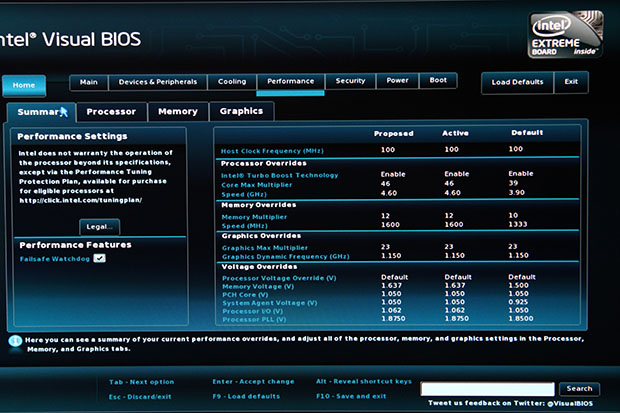Click System Agent Voltage (V) label

(x=270, y=303)
